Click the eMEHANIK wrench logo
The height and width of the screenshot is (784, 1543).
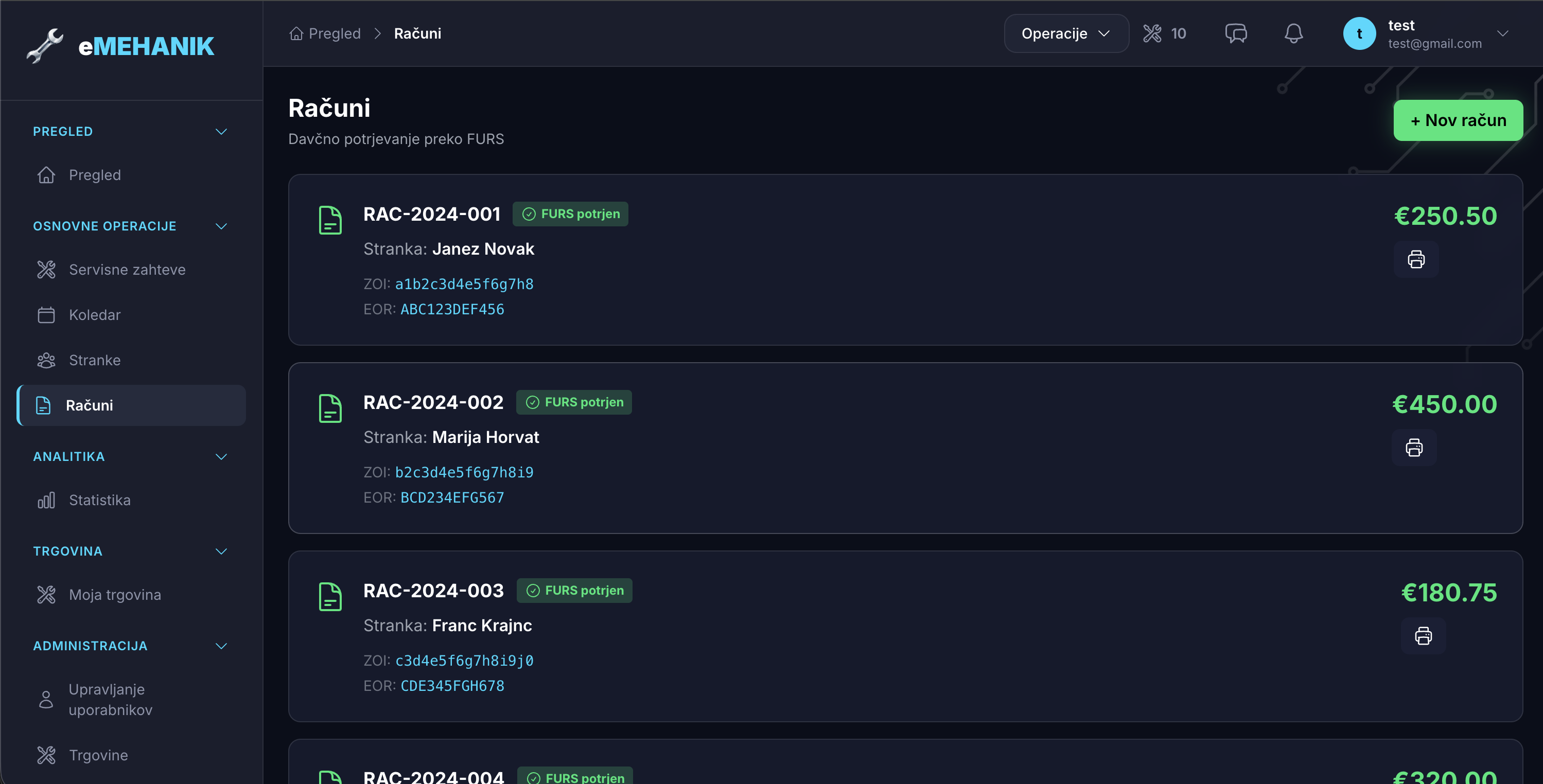click(45, 45)
